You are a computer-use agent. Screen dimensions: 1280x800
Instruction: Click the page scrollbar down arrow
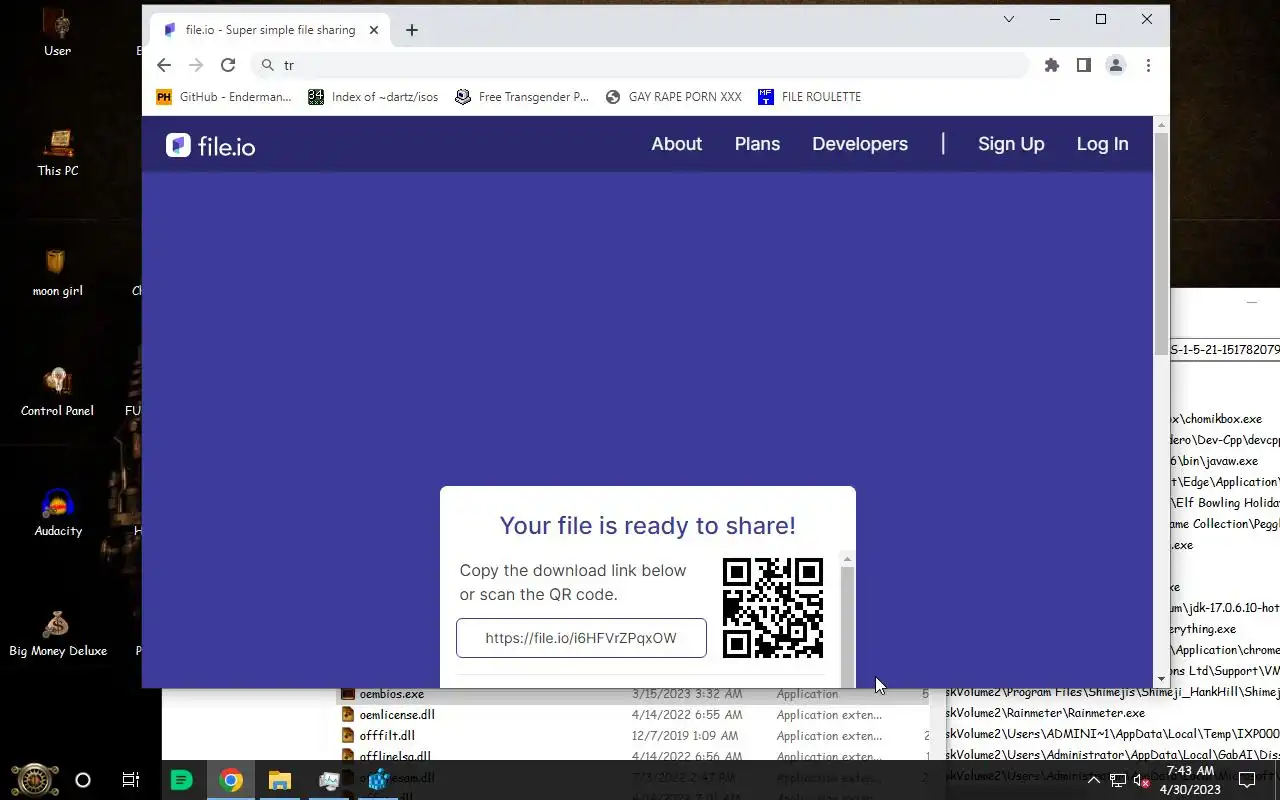pos(1161,679)
